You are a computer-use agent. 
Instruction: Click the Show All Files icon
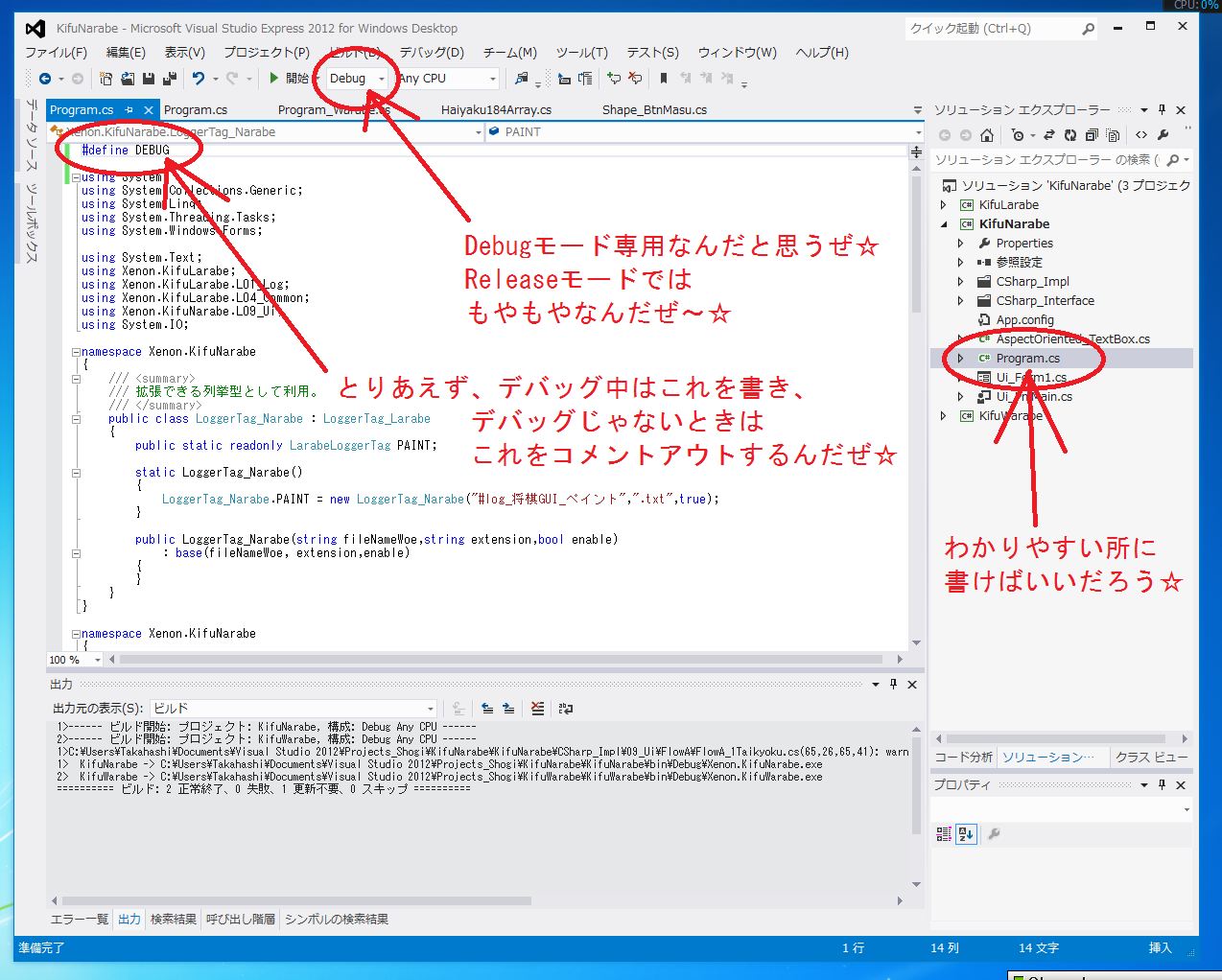coord(1113,135)
